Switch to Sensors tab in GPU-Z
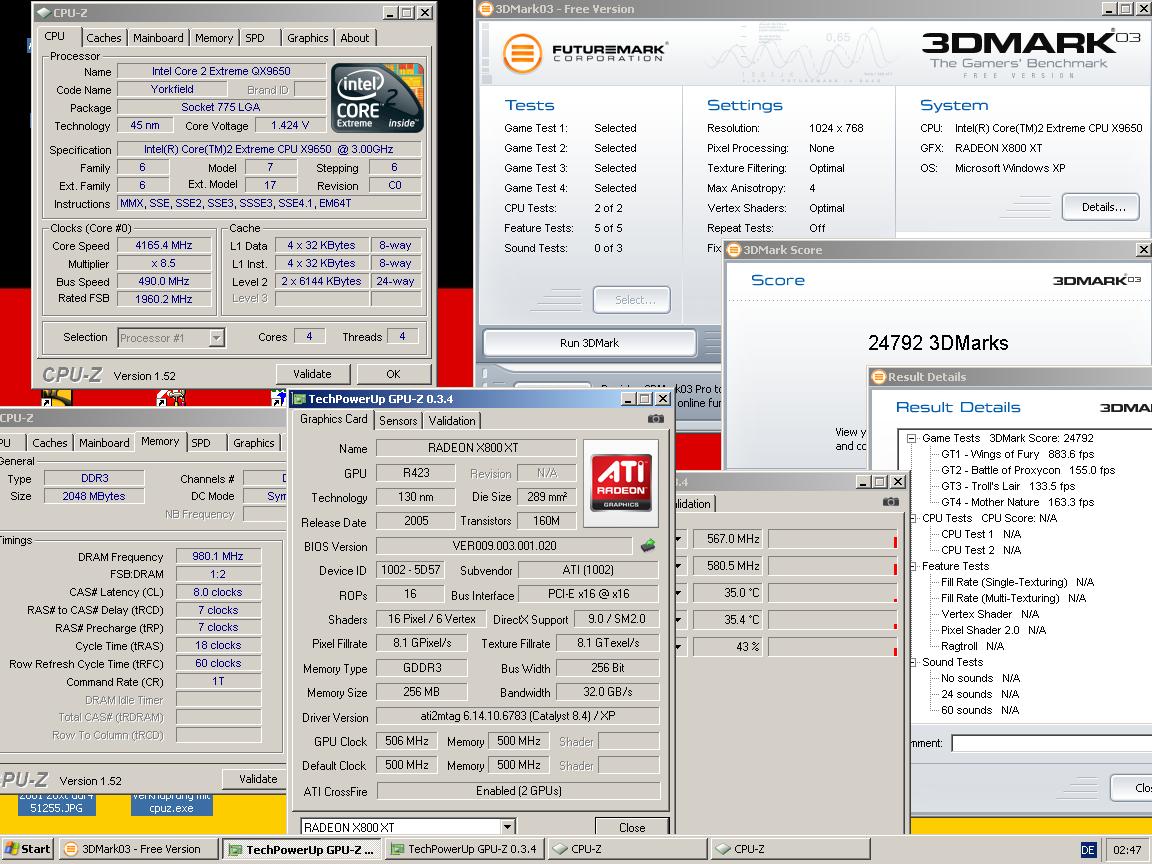Screen dimensions: 1152x864 [x=398, y=420]
